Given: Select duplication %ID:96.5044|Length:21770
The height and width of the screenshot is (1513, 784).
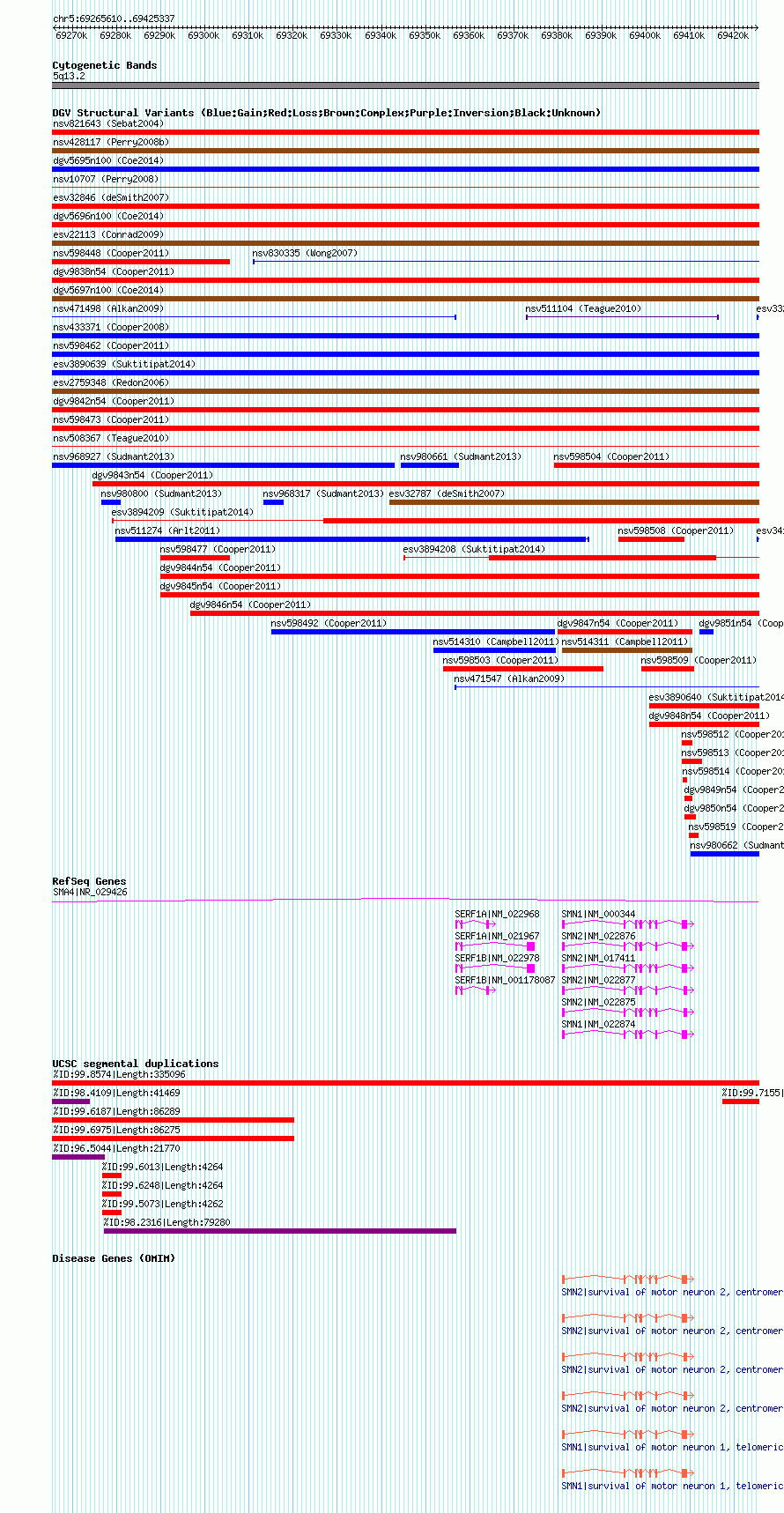Looking at the screenshot, I should click(x=78, y=1156).
